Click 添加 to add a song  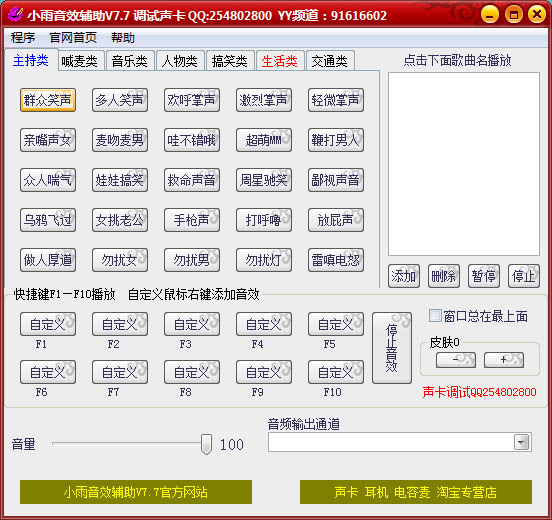click(x=404, y=276)
